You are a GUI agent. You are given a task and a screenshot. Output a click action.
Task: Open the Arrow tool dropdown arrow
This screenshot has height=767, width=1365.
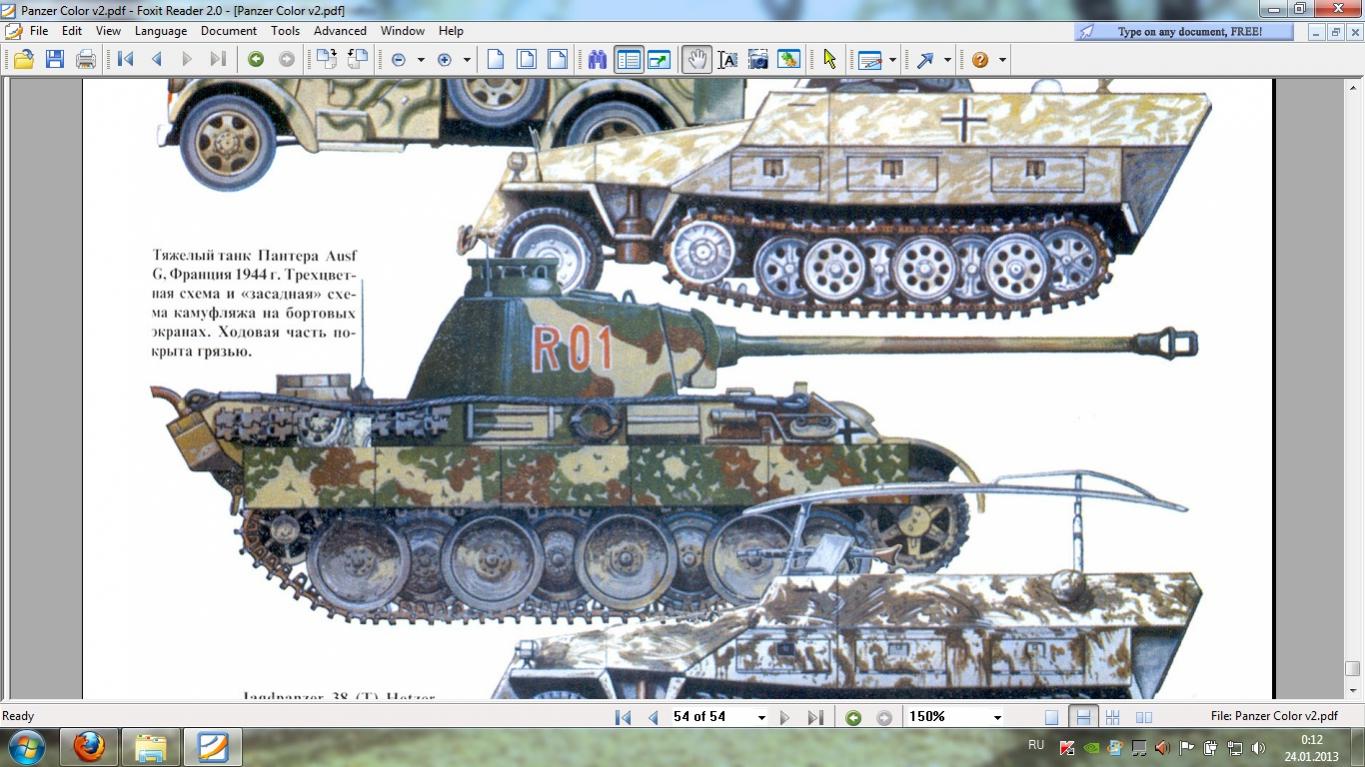coord(947,60)
